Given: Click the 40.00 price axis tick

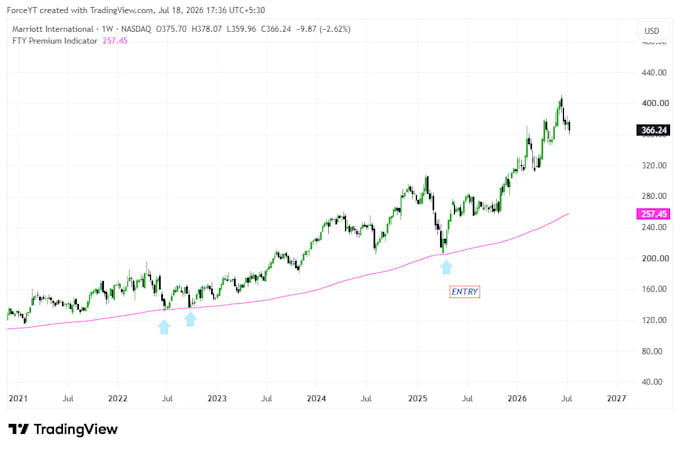Looking at the screenshot, I should click(x=654, y=382).
